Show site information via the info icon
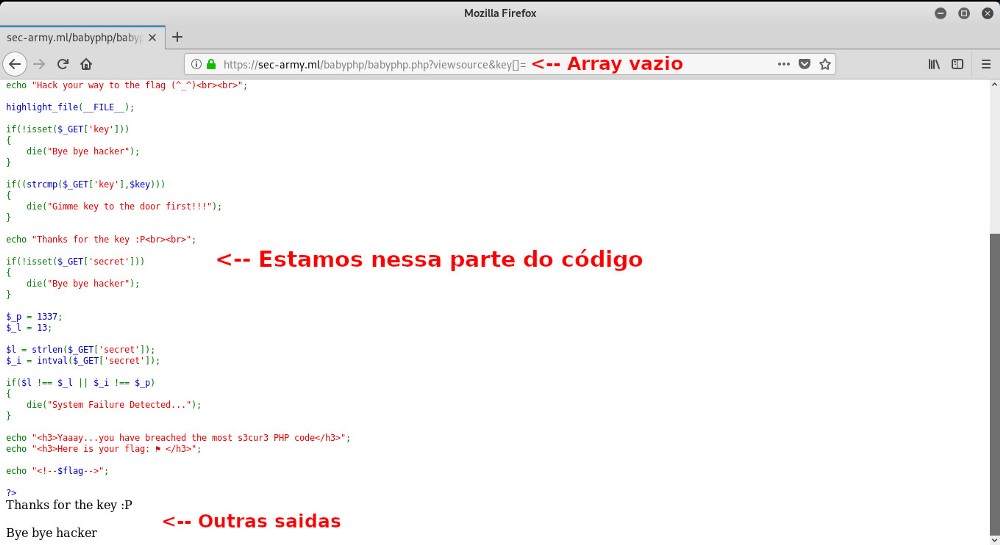This screenshot has height=545, width=1000. tap(196, 64)
